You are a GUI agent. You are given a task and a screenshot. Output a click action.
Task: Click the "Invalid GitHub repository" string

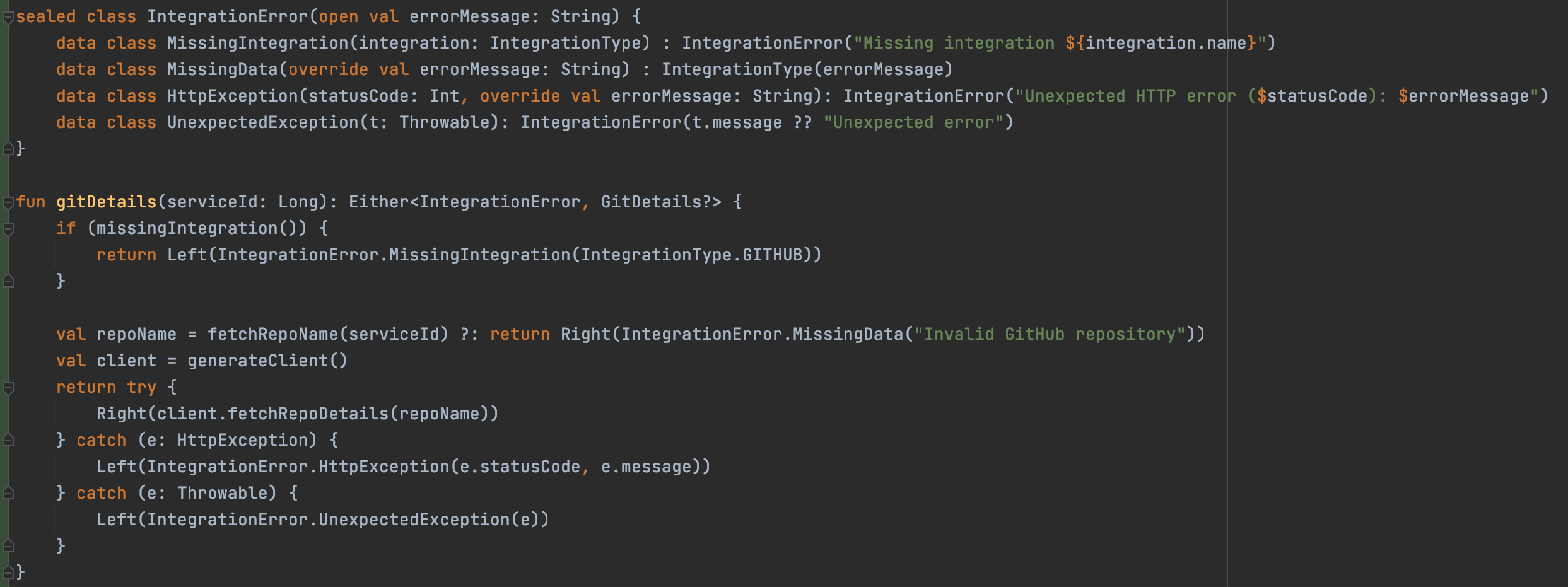(1050, 334)
